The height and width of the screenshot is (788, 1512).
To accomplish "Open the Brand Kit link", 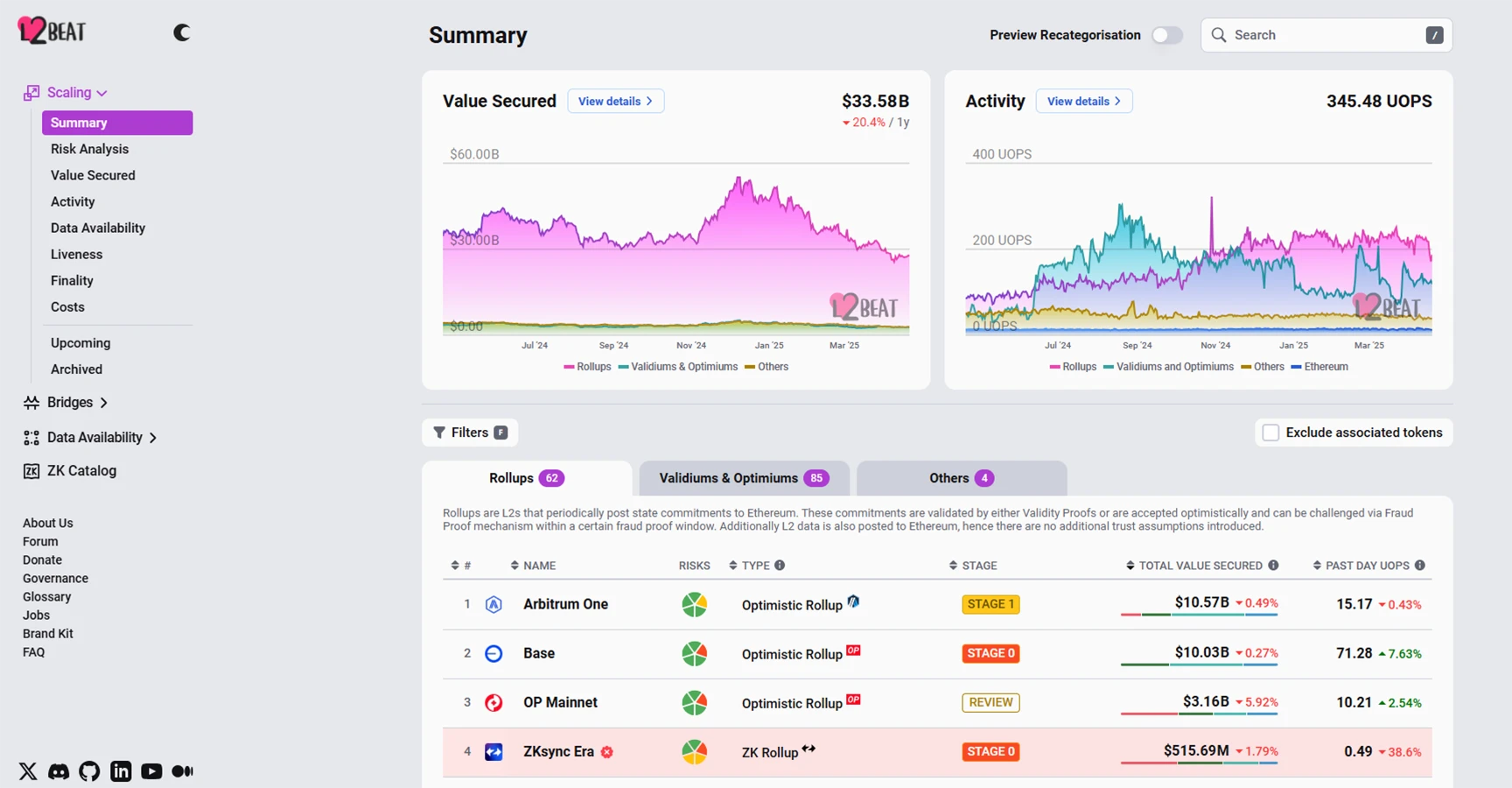I will (48, 633).
